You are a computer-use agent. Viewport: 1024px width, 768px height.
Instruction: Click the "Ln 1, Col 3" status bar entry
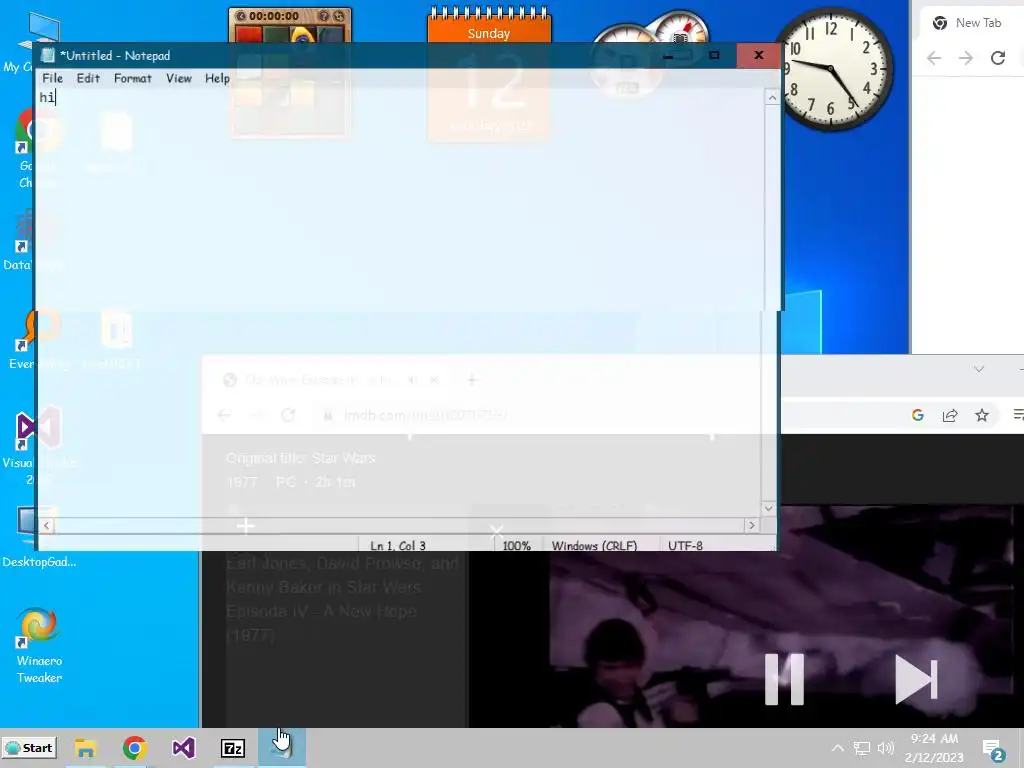(398, 545)
